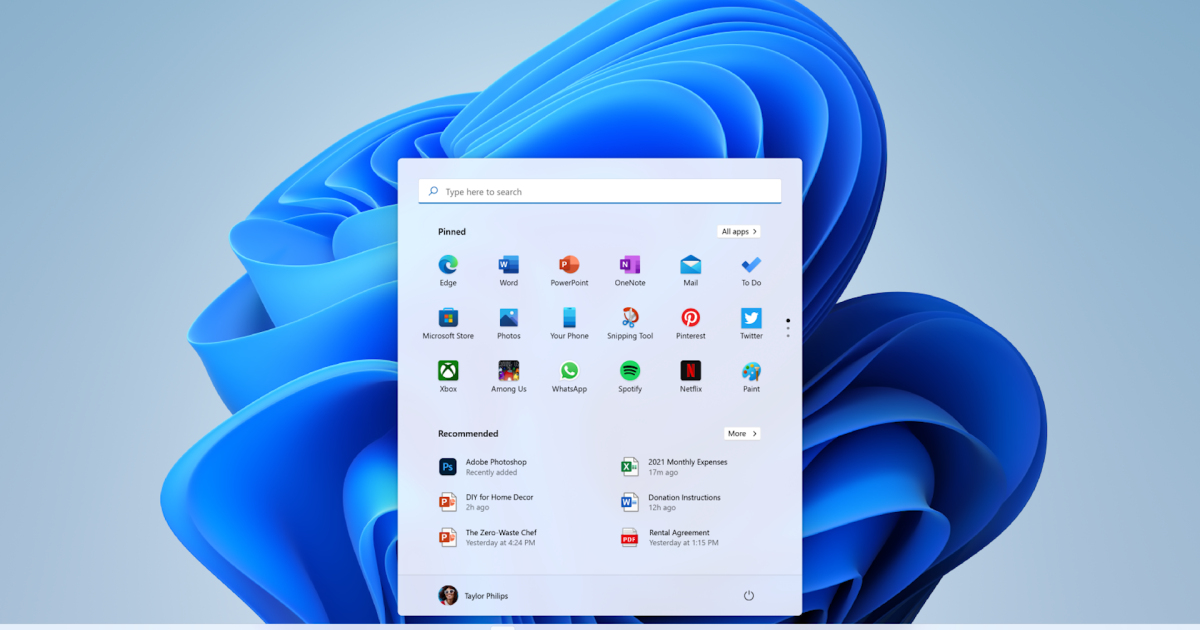
Task: Launch the Paint app
Action: click(x=751, y=371)
